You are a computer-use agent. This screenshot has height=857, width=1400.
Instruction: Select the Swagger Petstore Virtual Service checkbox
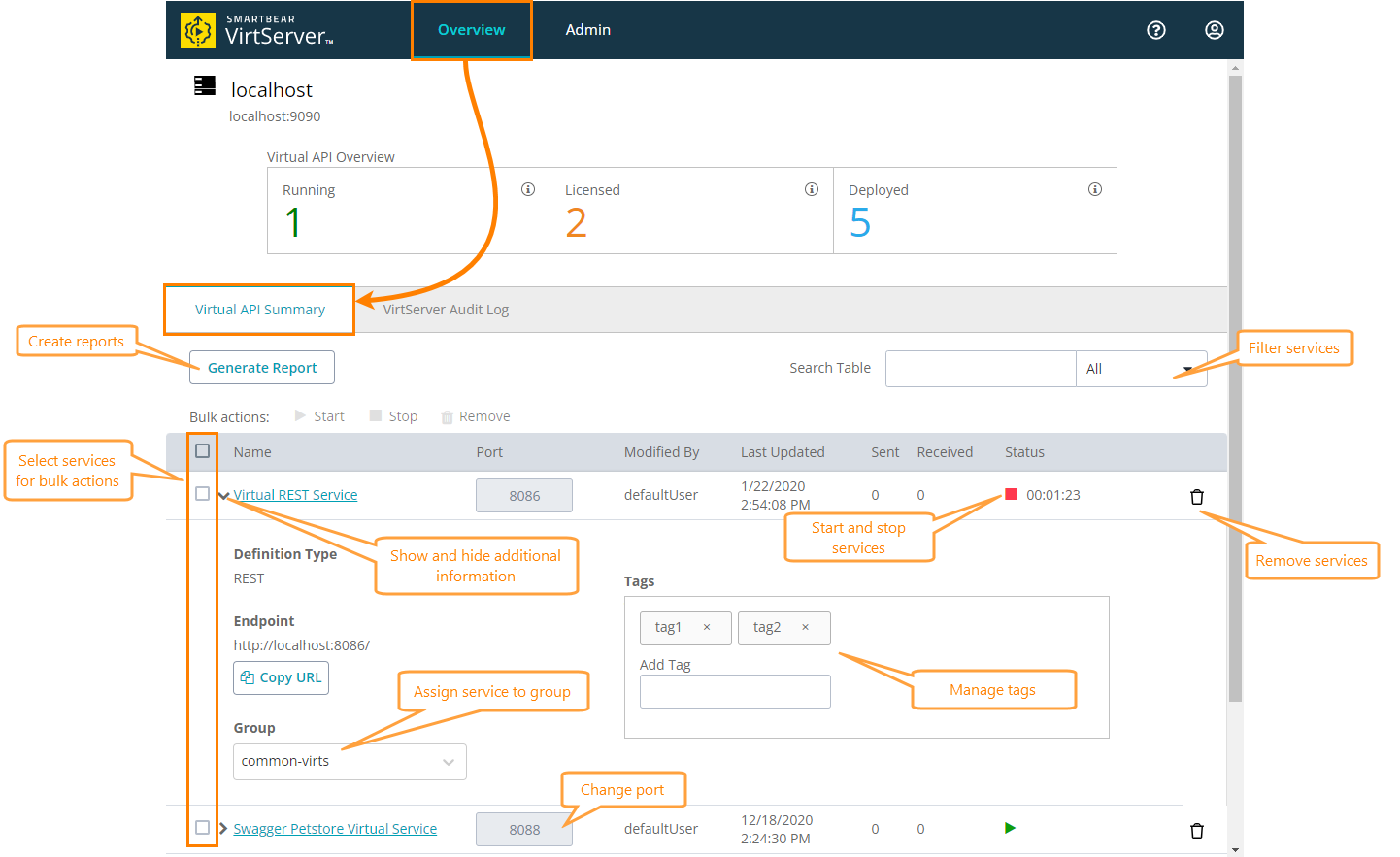tap(202, 826)
